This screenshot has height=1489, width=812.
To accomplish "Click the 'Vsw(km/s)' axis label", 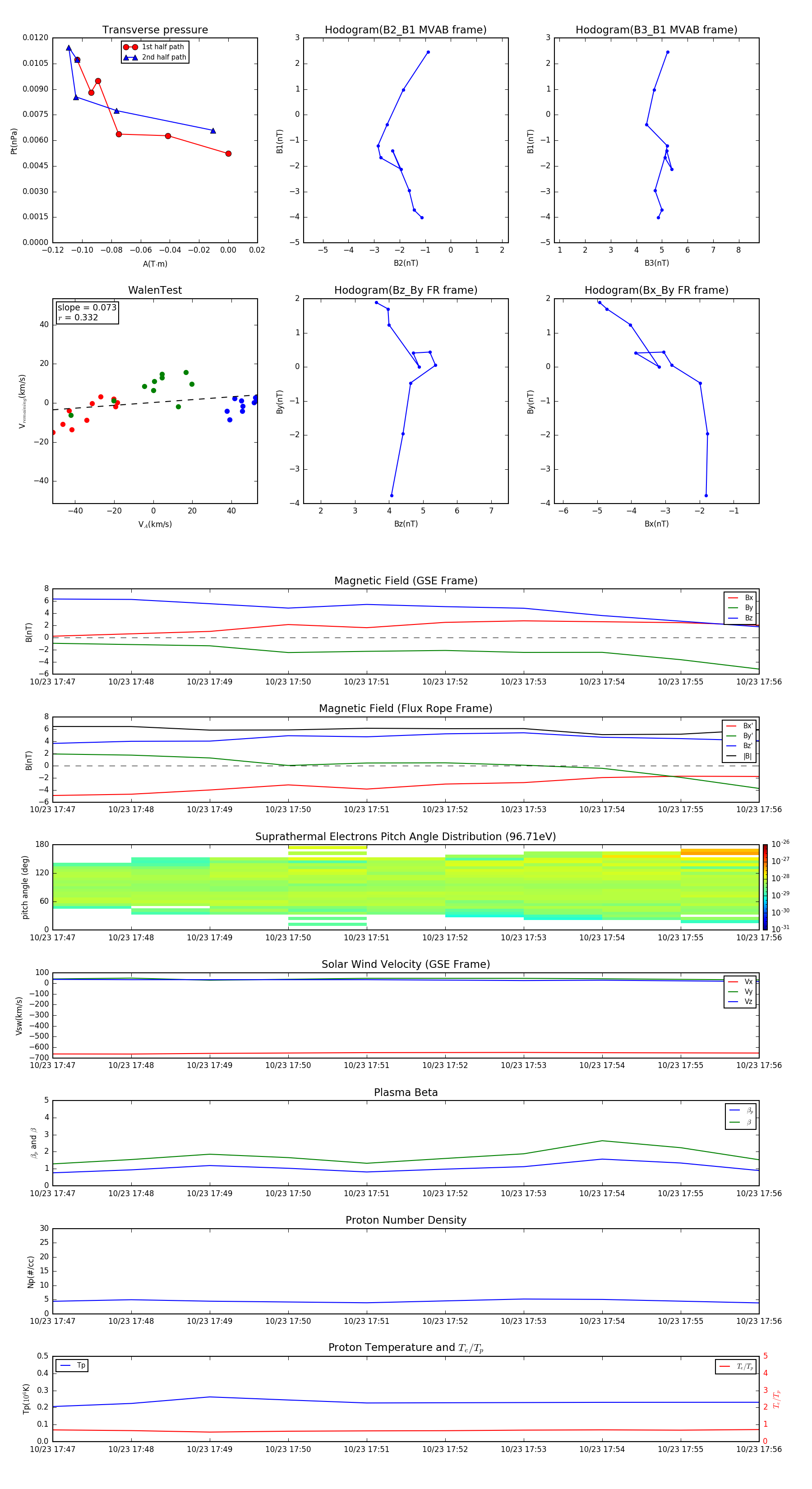I will pos(19,1016).
